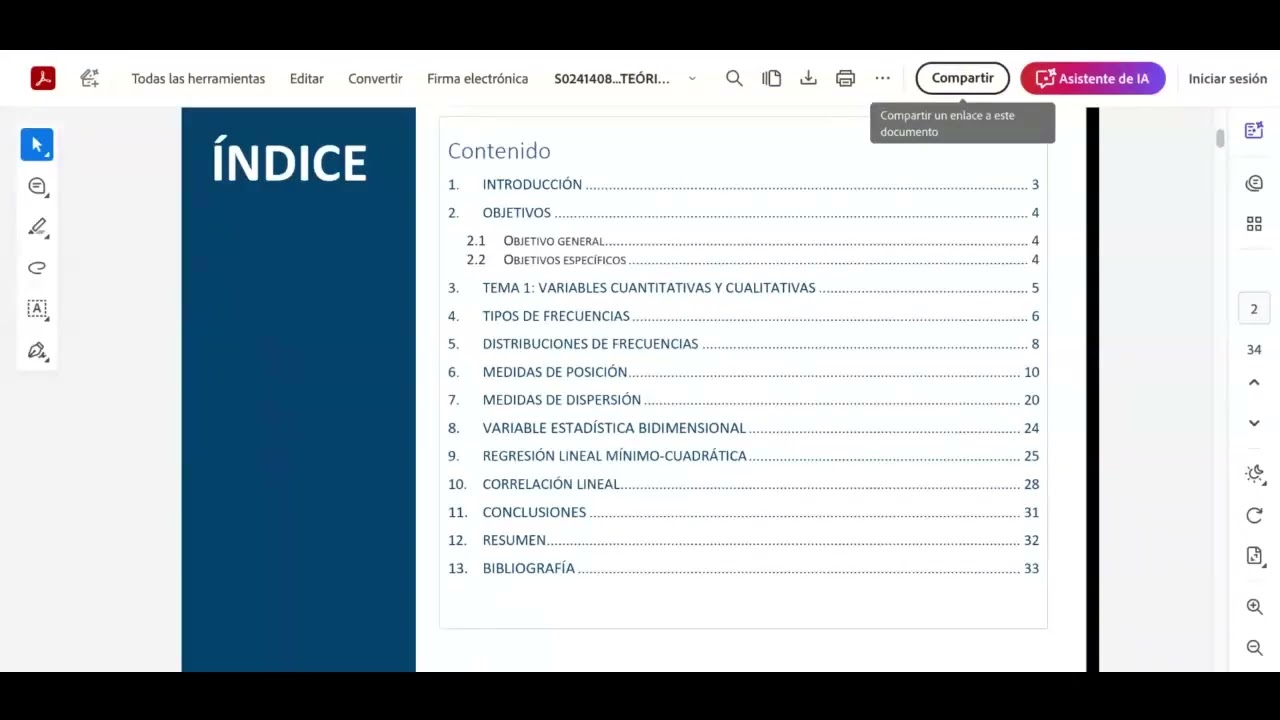Select the add text box tool
This screenshot has height=720, width=1280.
pos(37,309)
